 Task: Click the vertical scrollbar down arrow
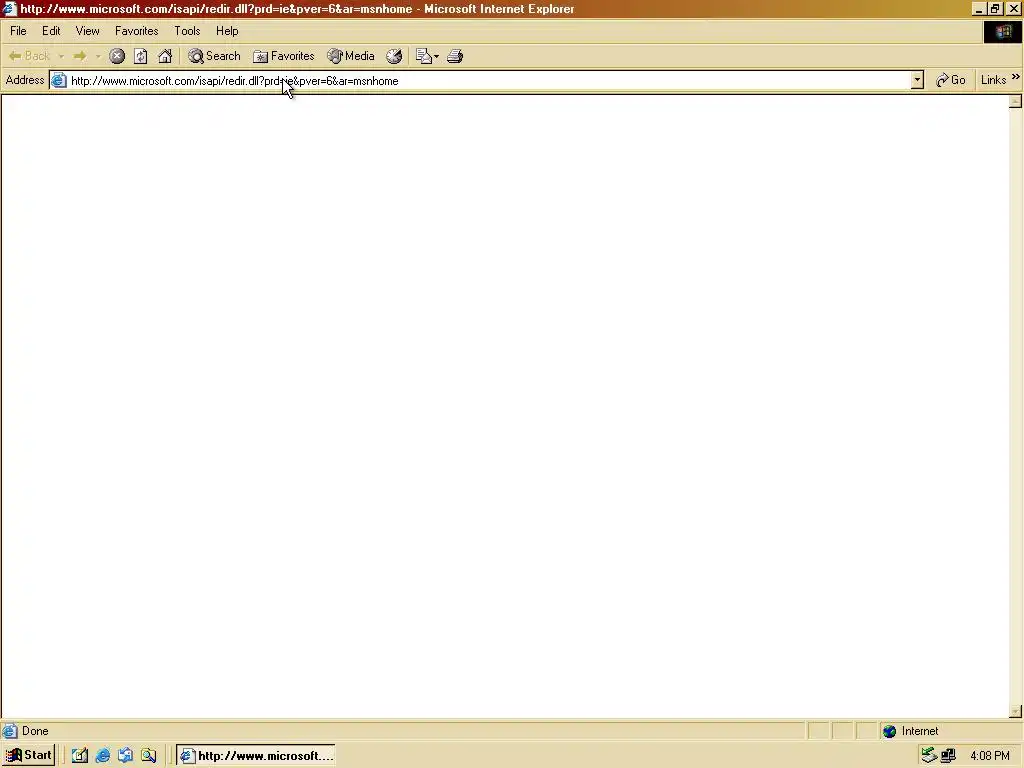point(1015,711)
